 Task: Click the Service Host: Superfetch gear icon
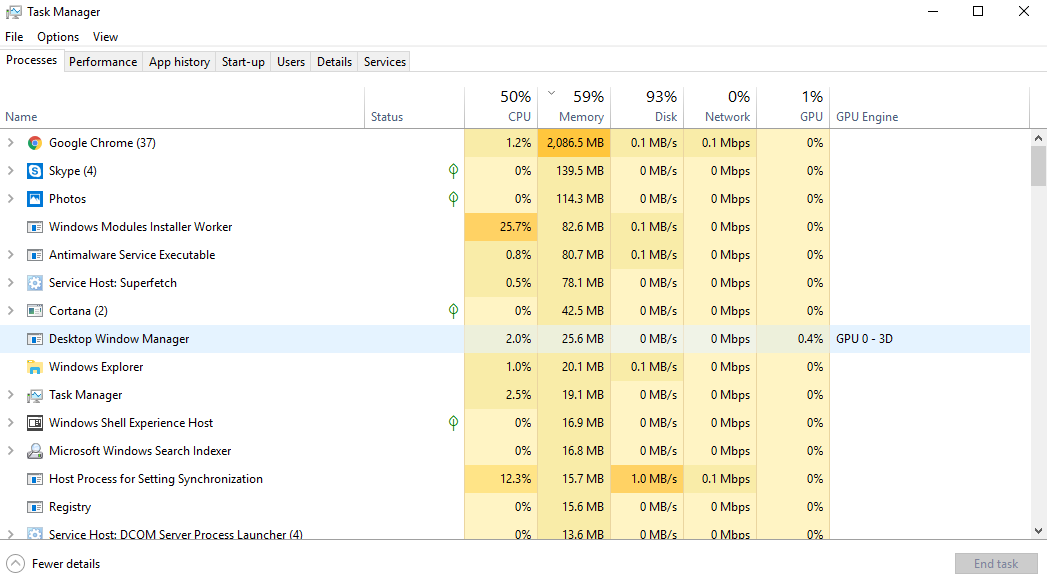tap(35, 283)
